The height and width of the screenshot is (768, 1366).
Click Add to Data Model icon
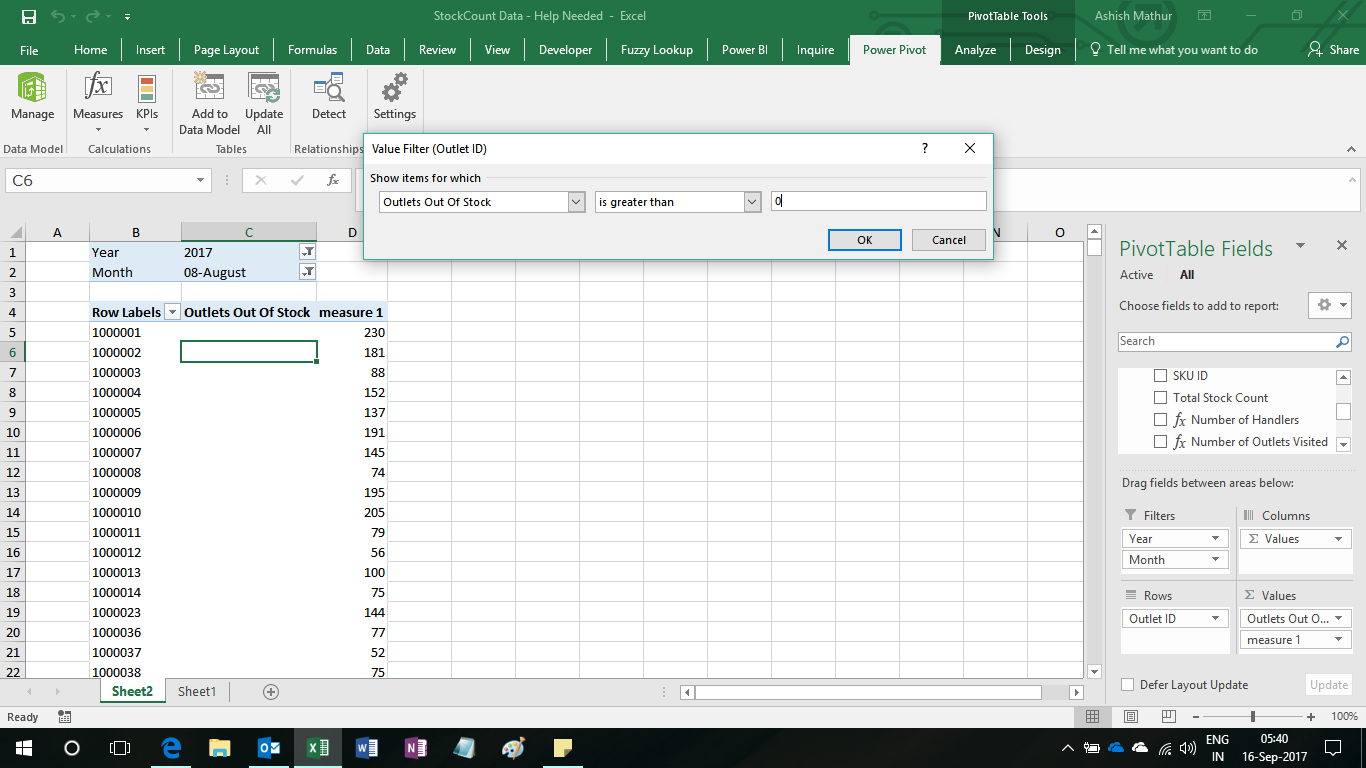209,88
